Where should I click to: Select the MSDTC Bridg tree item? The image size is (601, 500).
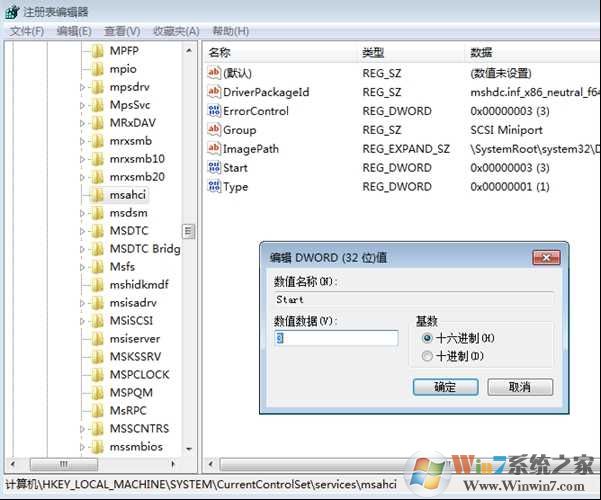click(145, 249)
